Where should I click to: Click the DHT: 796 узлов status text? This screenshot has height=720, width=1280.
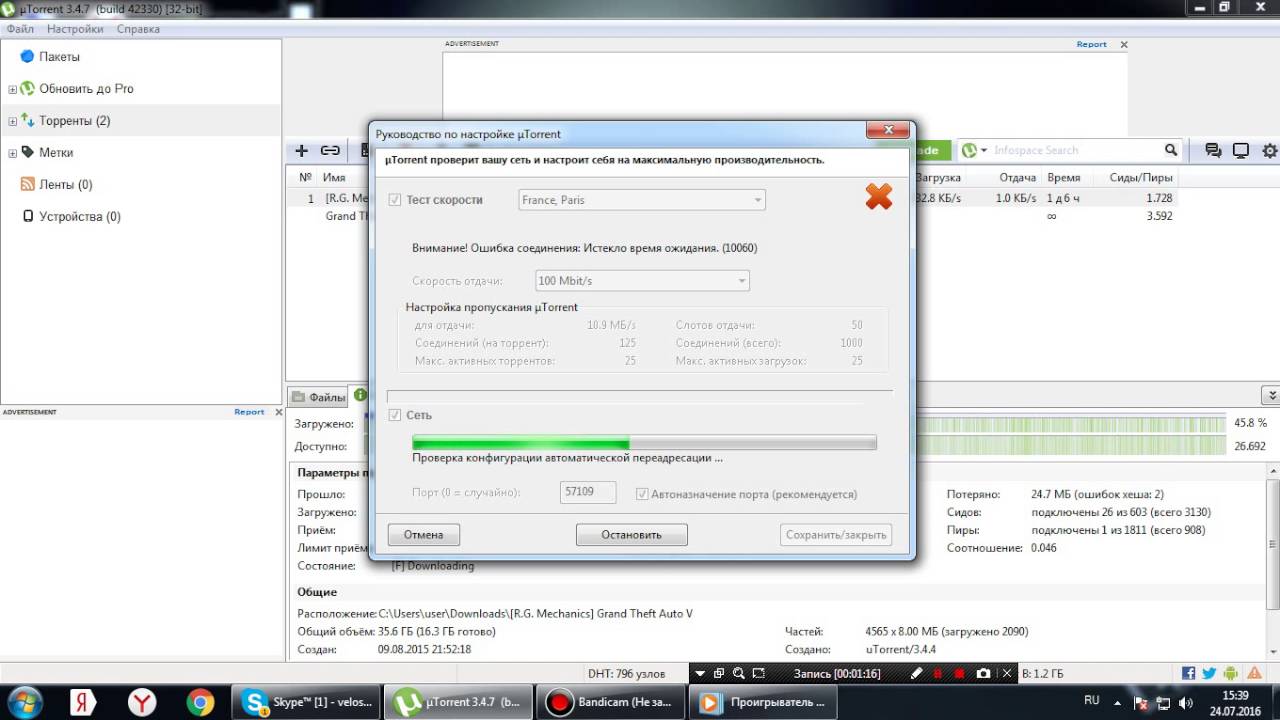coord(626,674)
